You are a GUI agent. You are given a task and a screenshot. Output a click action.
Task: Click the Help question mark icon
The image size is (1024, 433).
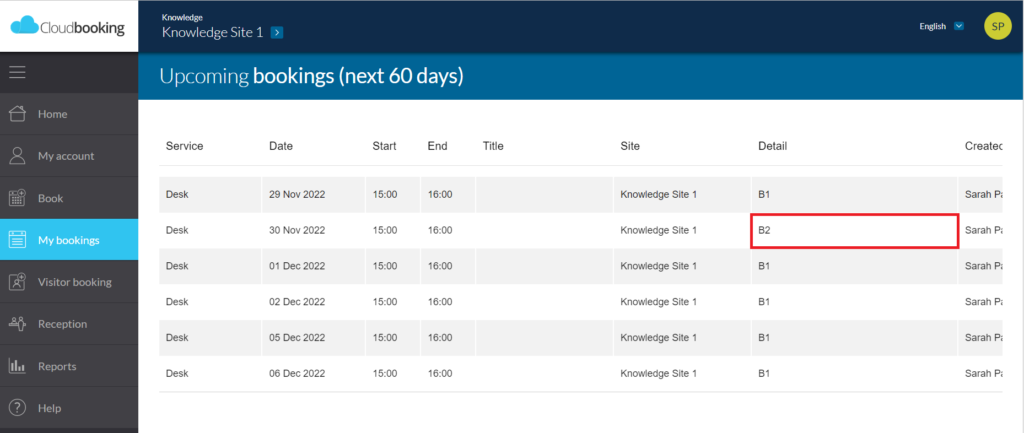[17, 408]
